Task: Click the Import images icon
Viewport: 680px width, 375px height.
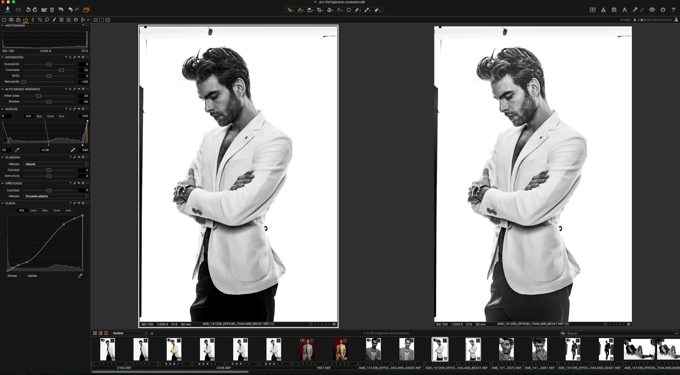Action: click(7, 10)
